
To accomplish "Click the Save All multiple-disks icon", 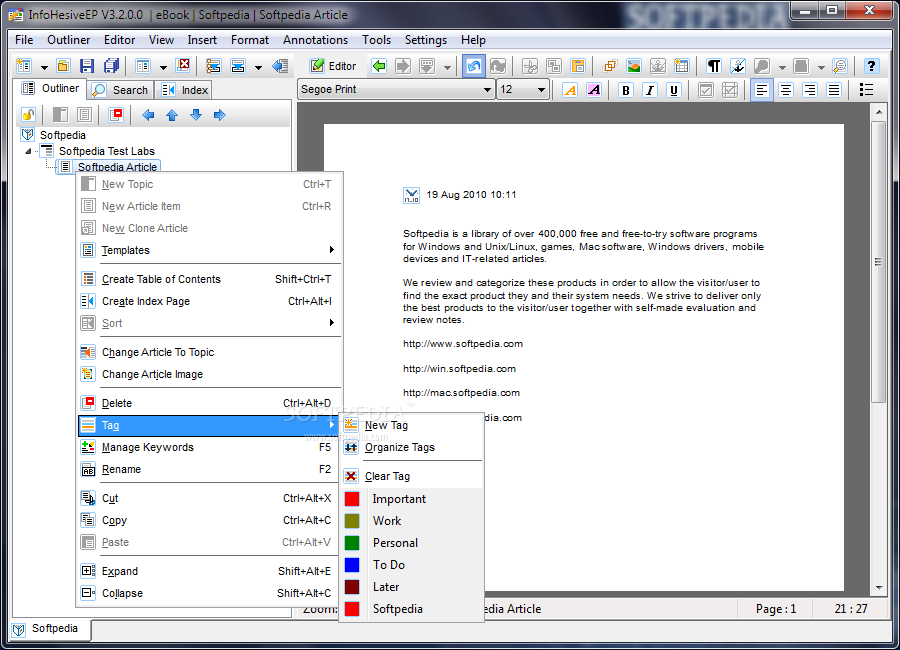I will pos(111,66).
